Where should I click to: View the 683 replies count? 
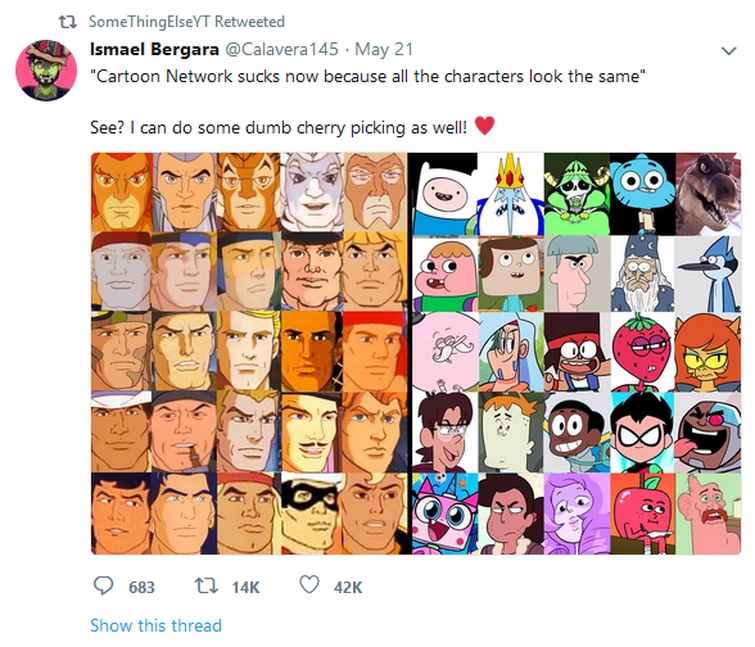(x=142, y=587)
